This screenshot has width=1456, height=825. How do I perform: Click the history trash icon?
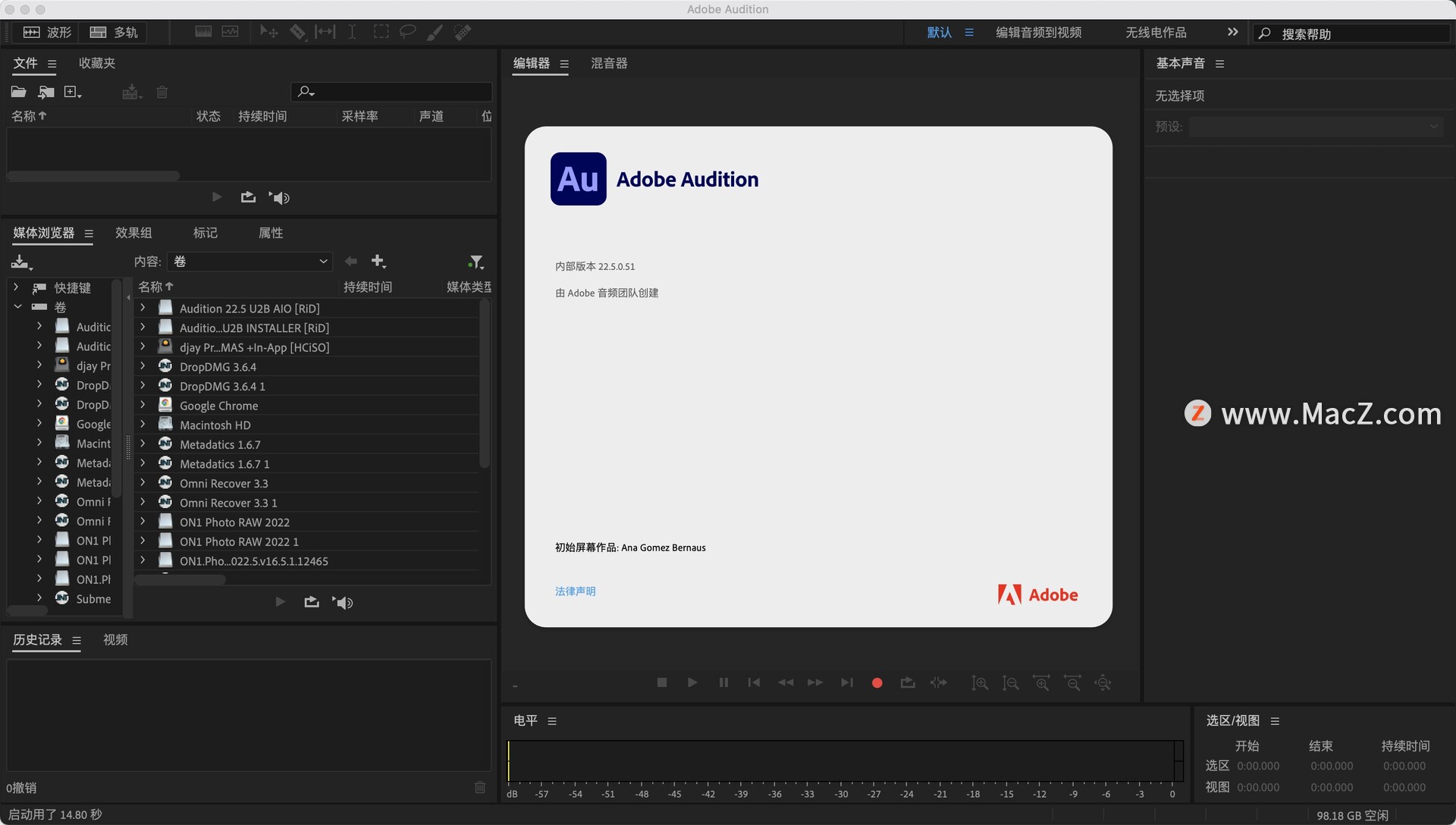pos(480,787)
